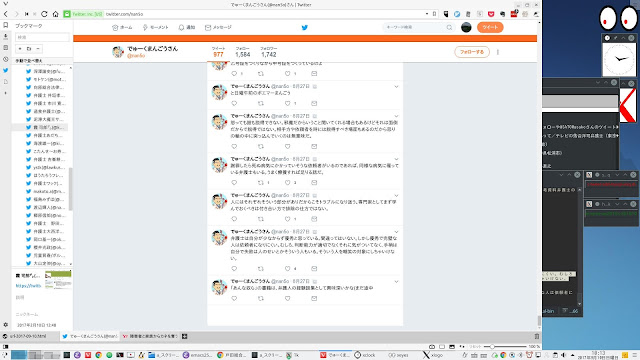Viewport: 640px width, 360px height.
Task: Open bookmark preview thumbnail
Action: tap(58, 280)
